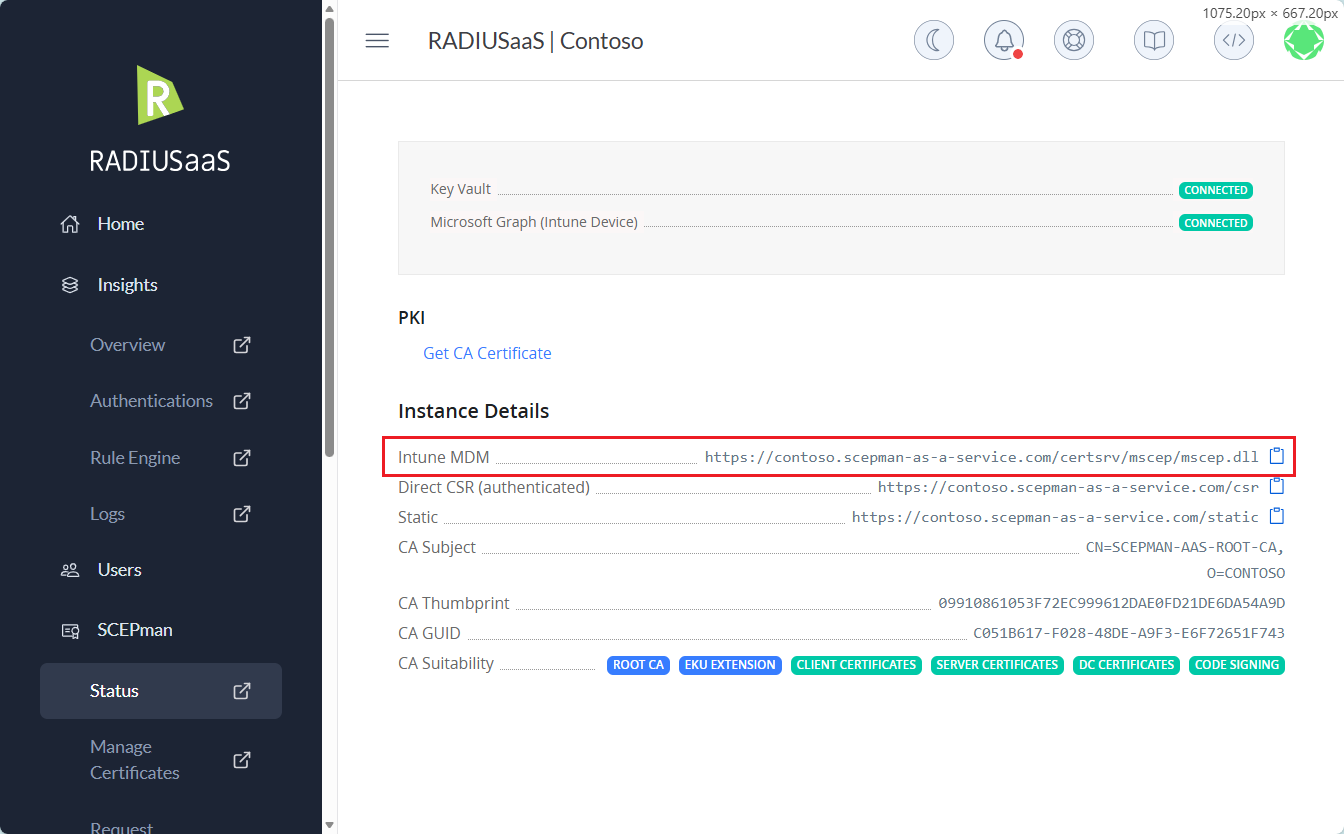
Task: Open the Authentications insights page
Action: click(151, 401)
